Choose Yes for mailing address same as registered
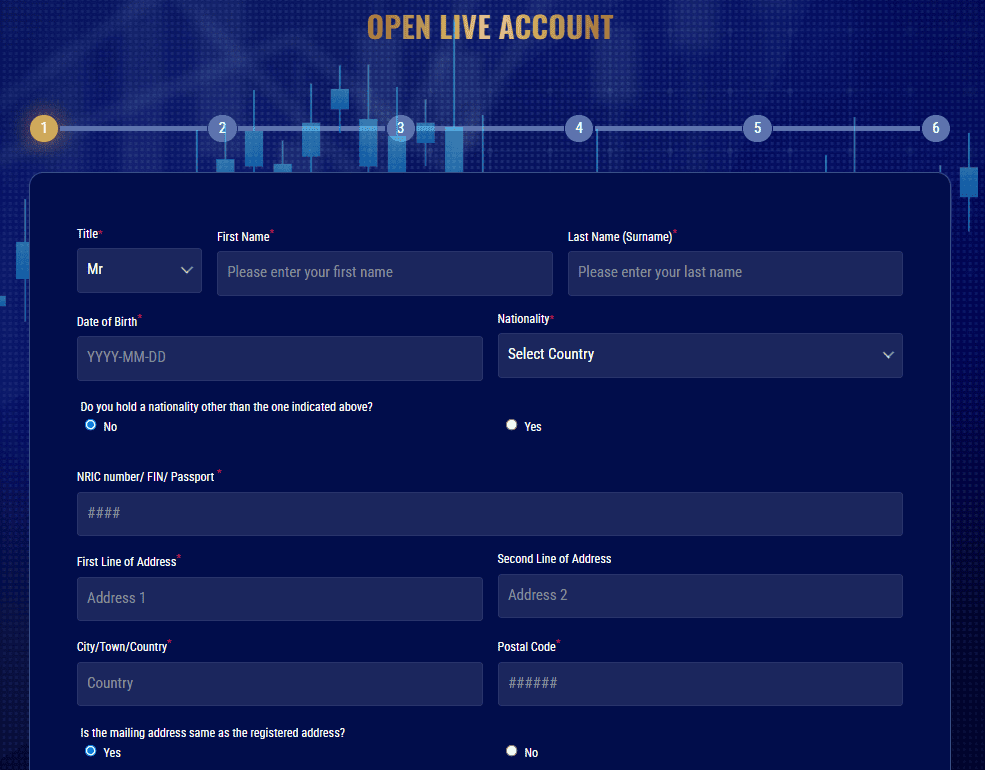This screenshot has width=985, height=770. click(x=90, y=751)
